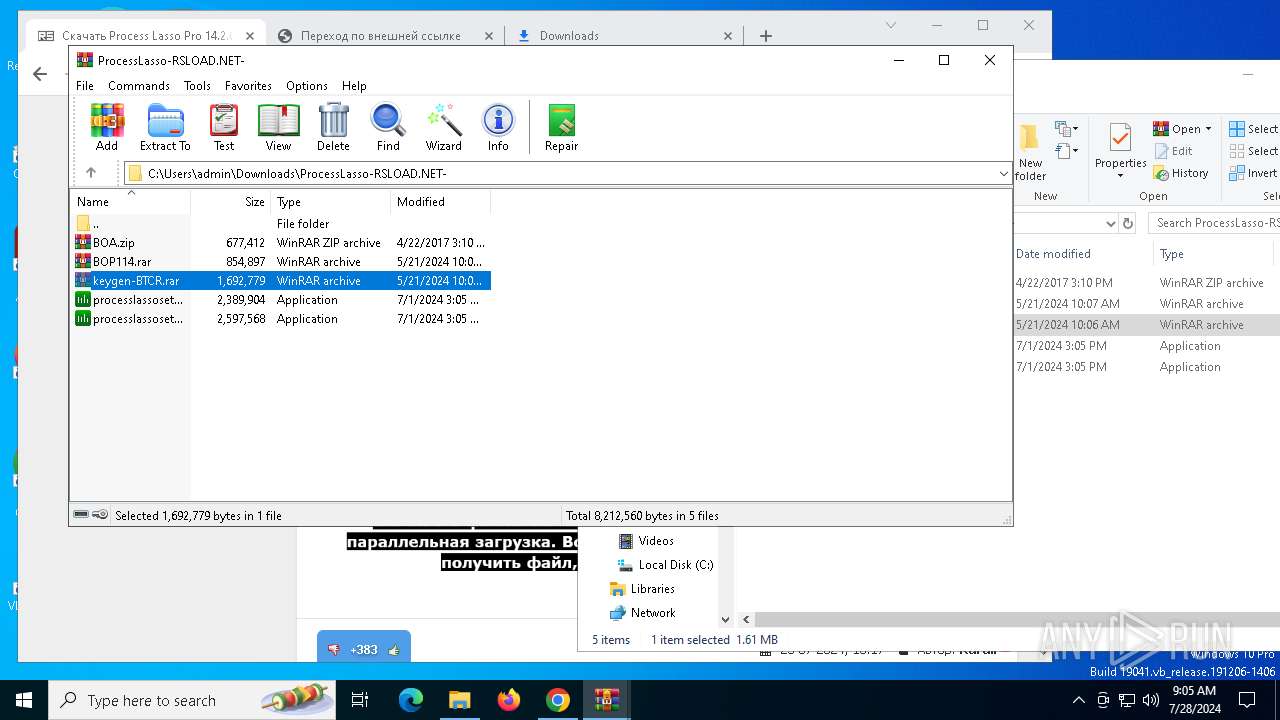Image resolution: width=1280 pixels, height=720 pixels.
Task: Switch to the Process Lasso Pro browser tab
Action: 147,36
